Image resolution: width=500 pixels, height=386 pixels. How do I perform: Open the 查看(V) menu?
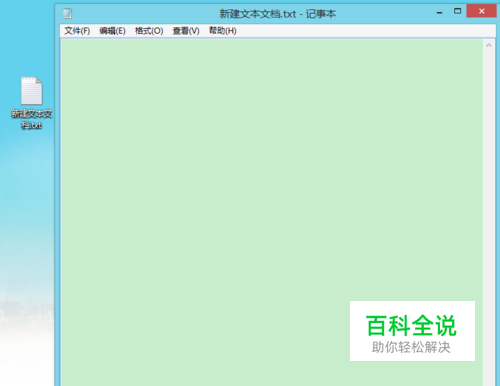[186, 31]
